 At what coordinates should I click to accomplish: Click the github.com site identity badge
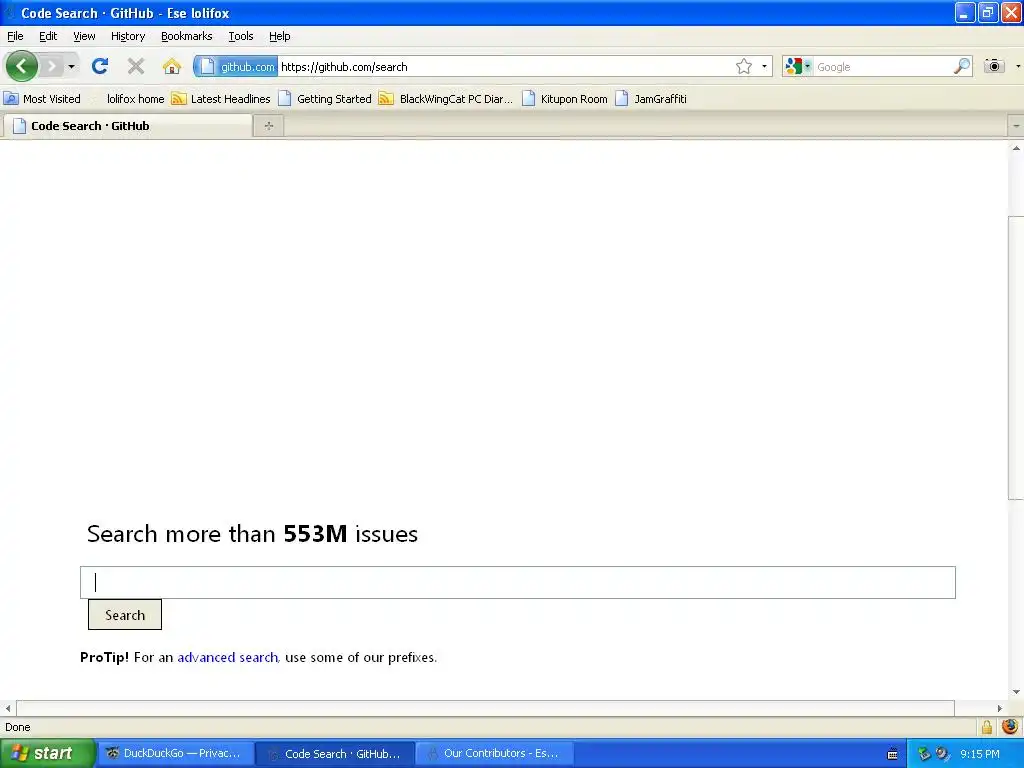click(236, 67)
